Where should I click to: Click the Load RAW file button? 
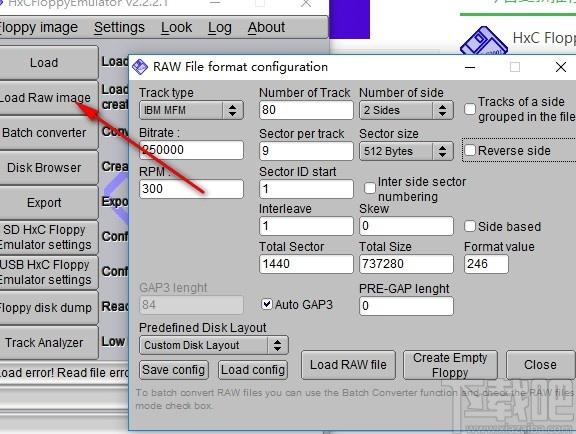[348, 365]
